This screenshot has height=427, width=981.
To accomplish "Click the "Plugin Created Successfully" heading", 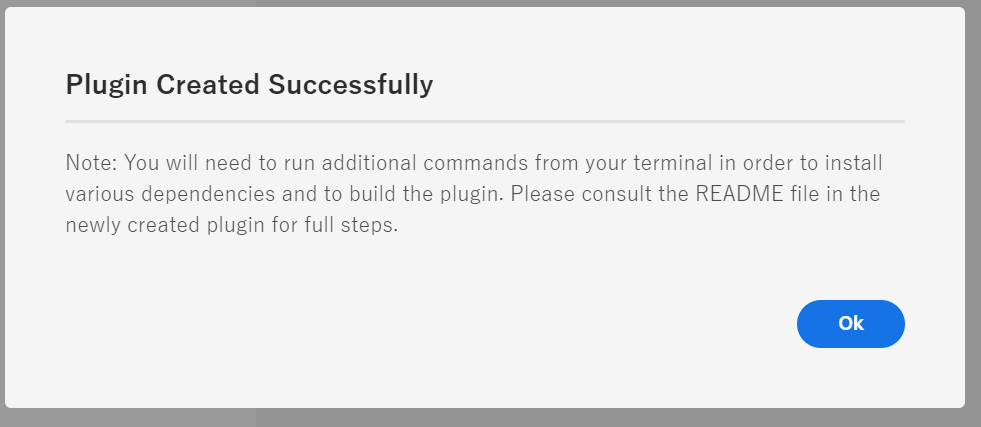I will (x=249, y=85).
